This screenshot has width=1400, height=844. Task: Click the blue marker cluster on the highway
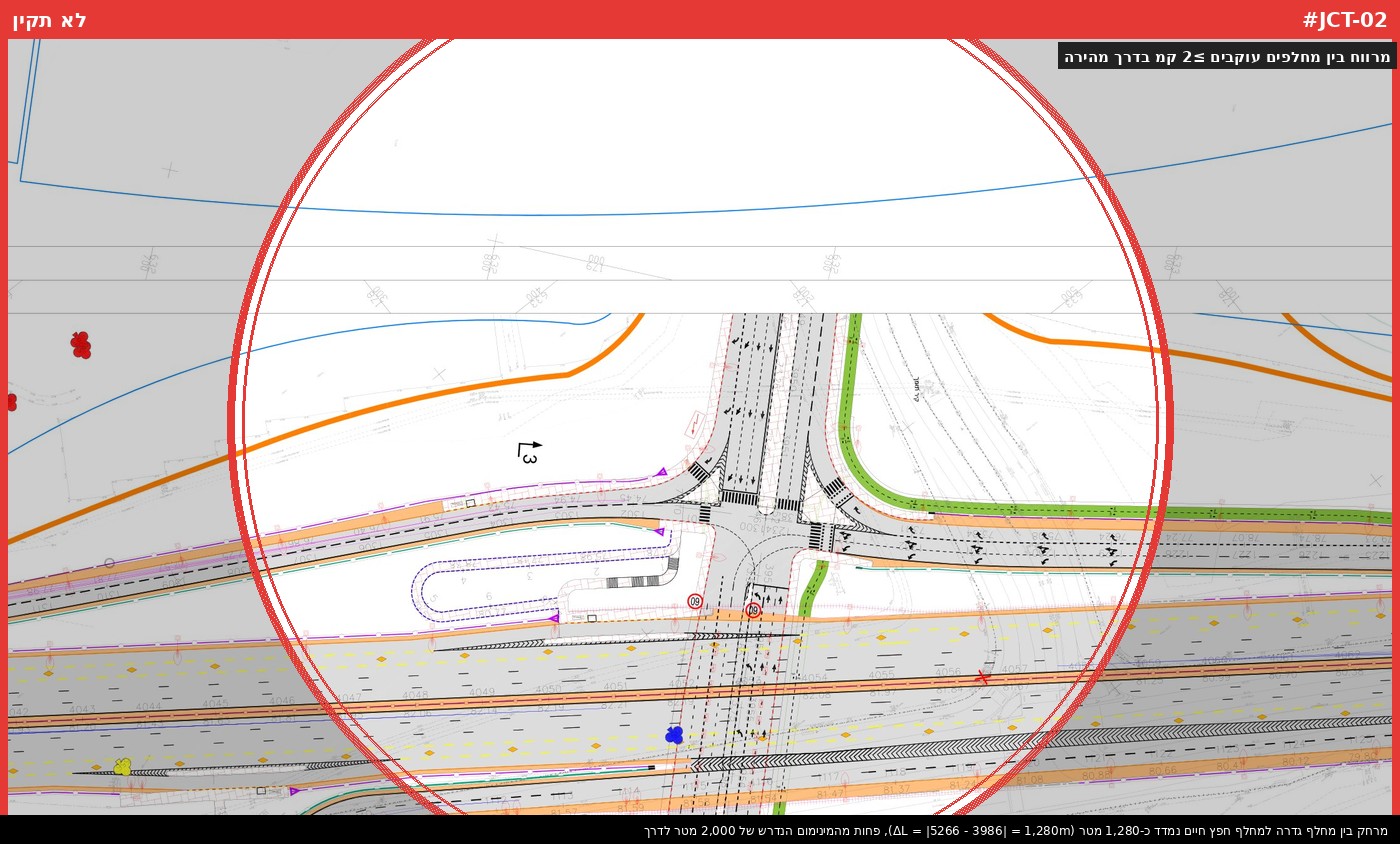point(674,735)
